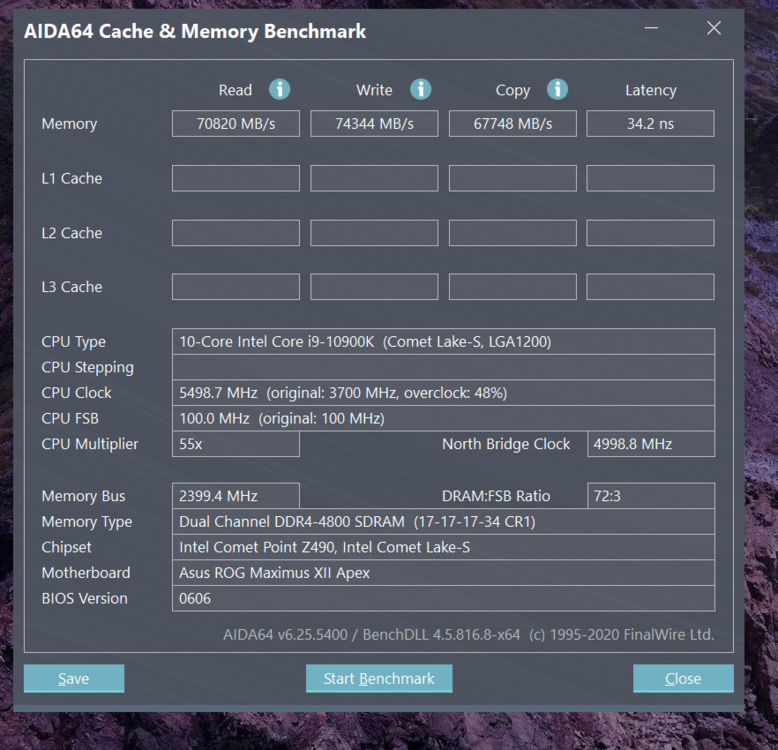Click the empty L1 Cache Latency field

coord(650,178)
